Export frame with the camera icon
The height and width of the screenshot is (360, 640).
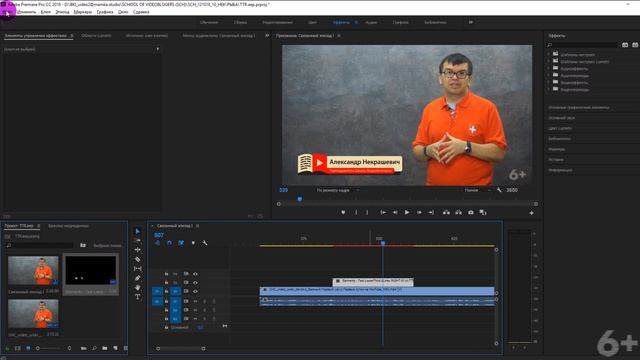[471, 212]
